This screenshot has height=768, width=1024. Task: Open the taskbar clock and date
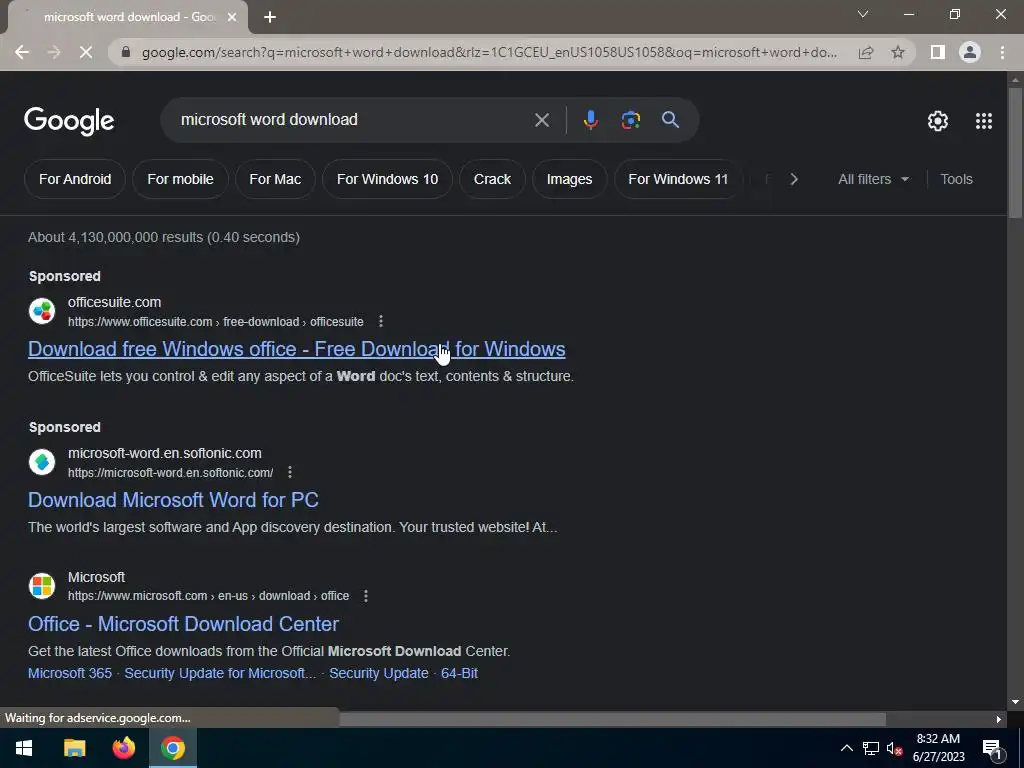coord(938,748)
